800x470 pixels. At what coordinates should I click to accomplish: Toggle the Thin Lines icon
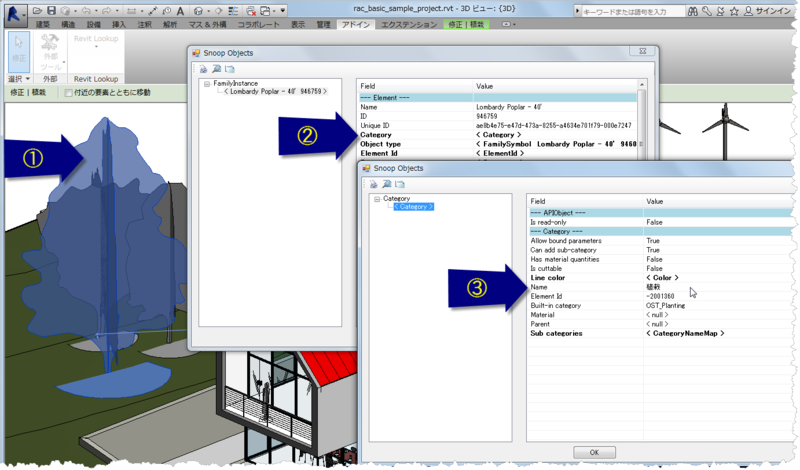tap(233, 10)
